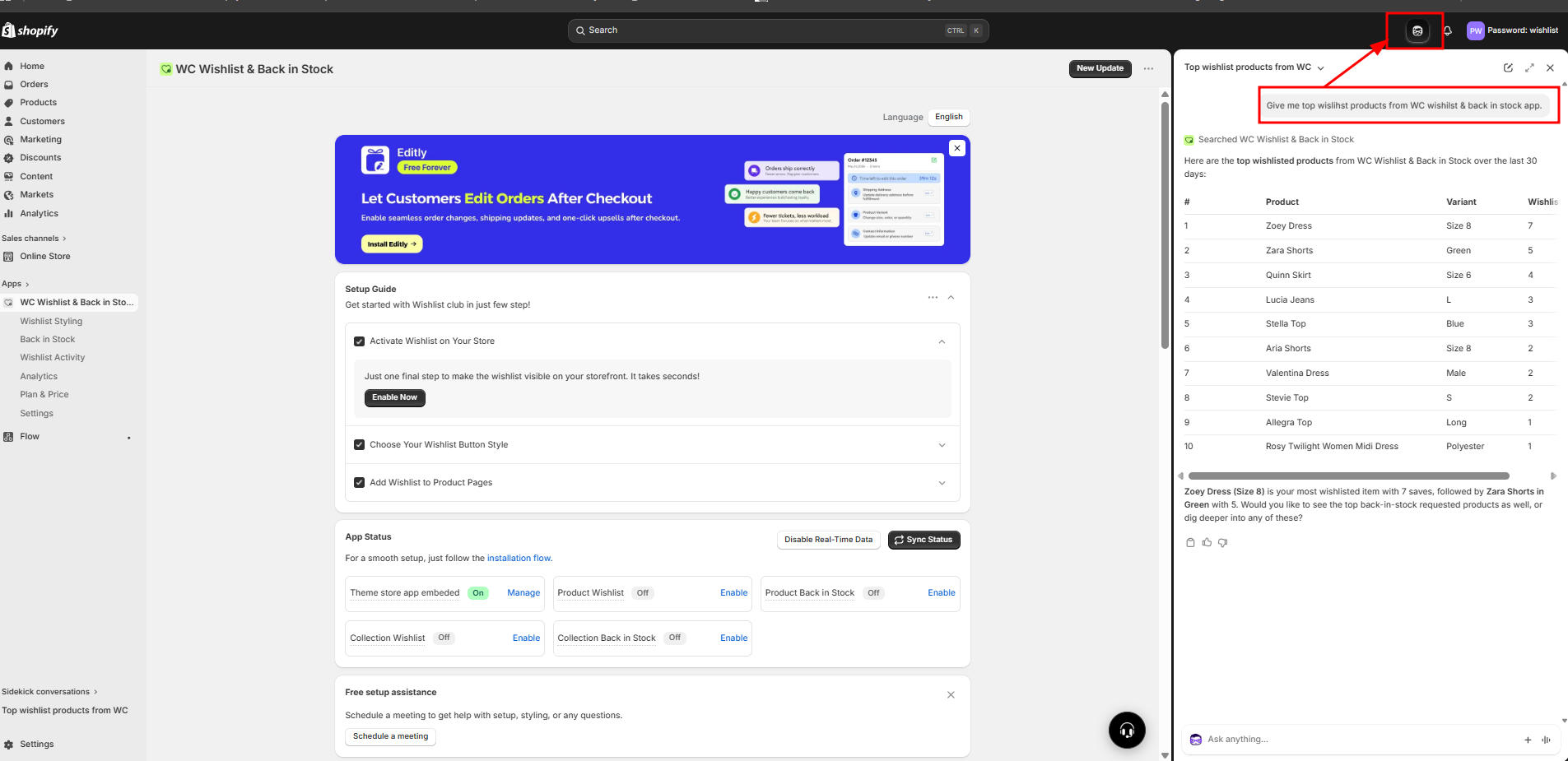The width and height of the screenshot is (1568, 761).
Task: Open the app's Settings submenu item
Action: tap(36, 414)
